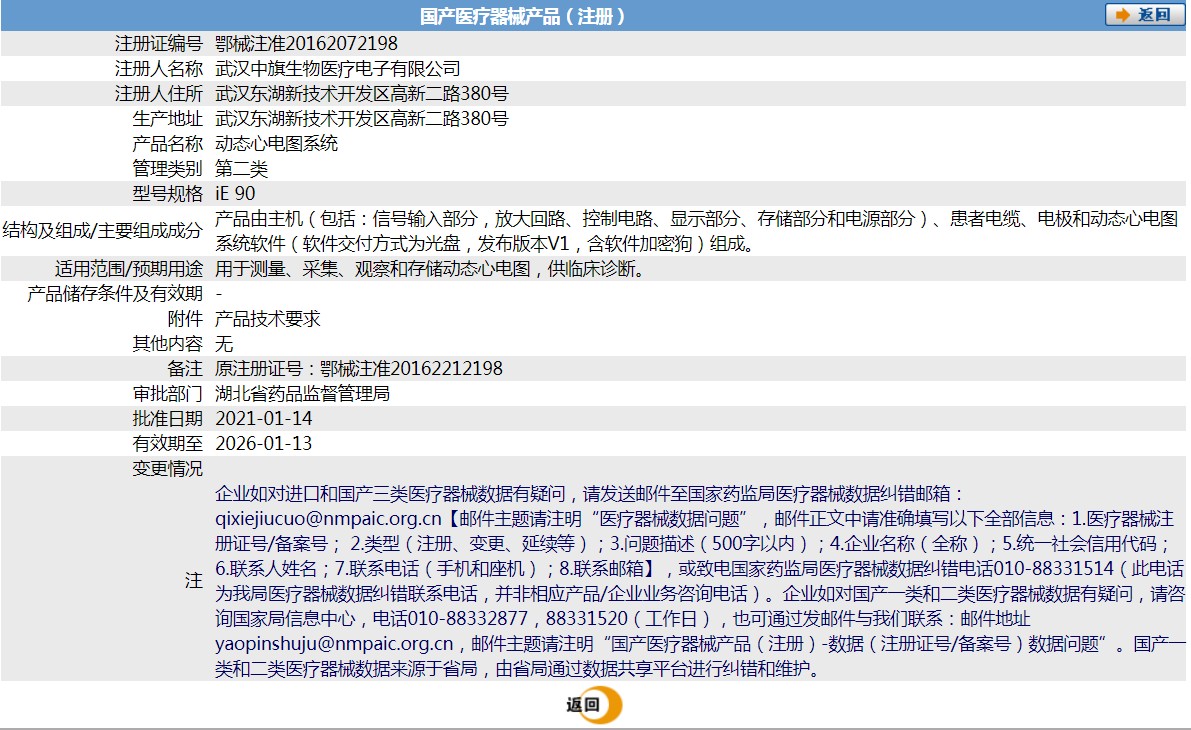Click model specification iE 90
Screen dimensions: 1191x730
(x=235, y=193)
